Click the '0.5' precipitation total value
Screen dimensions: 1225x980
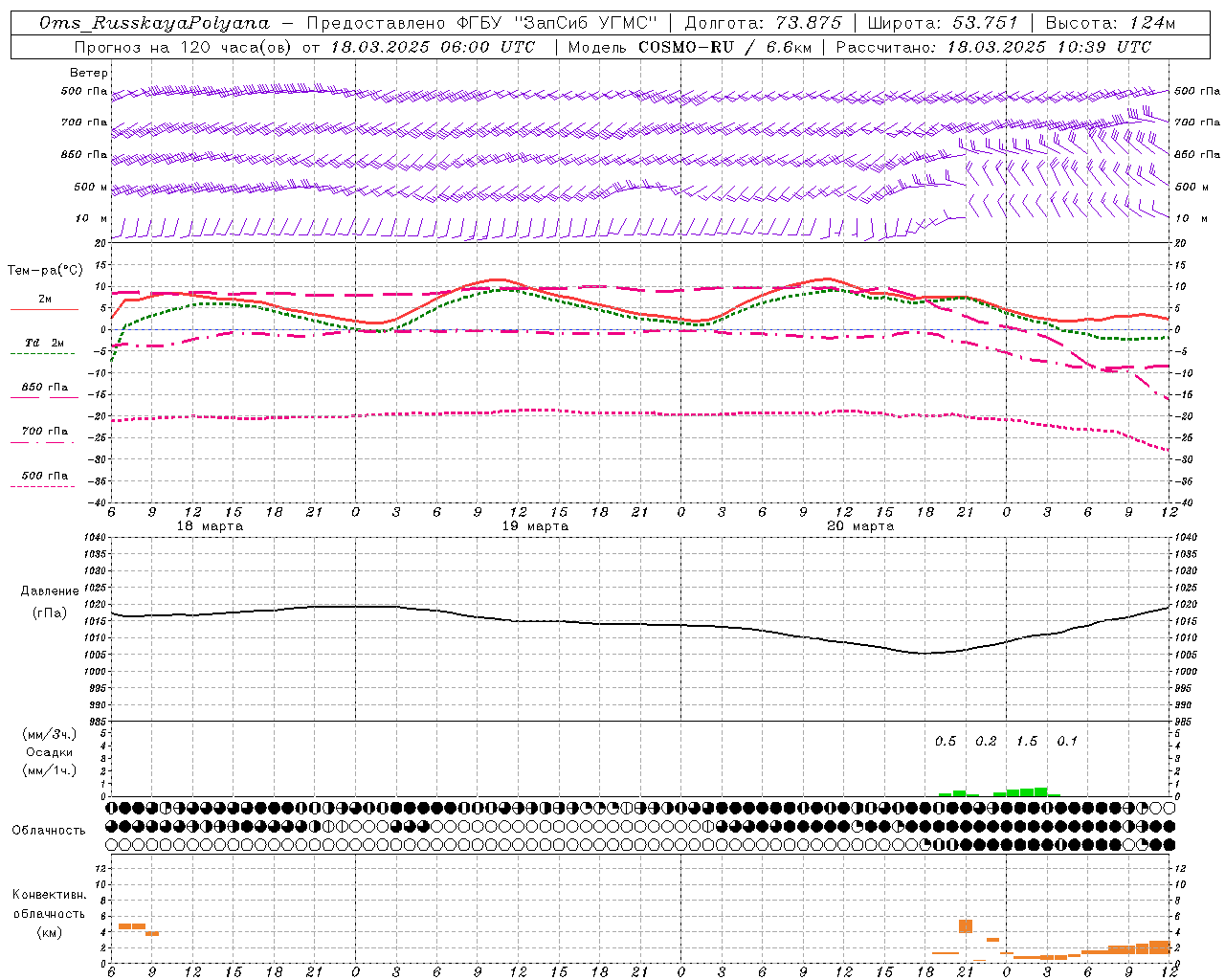[946, 742]
